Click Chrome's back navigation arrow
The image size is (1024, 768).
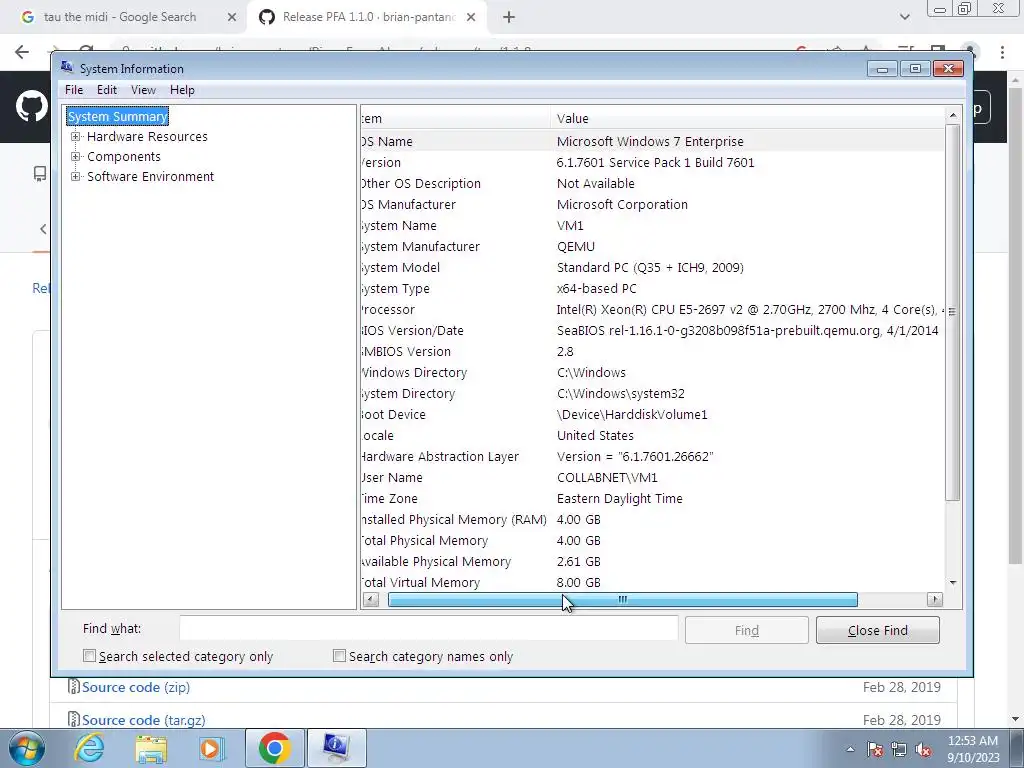tap(22, 52)
